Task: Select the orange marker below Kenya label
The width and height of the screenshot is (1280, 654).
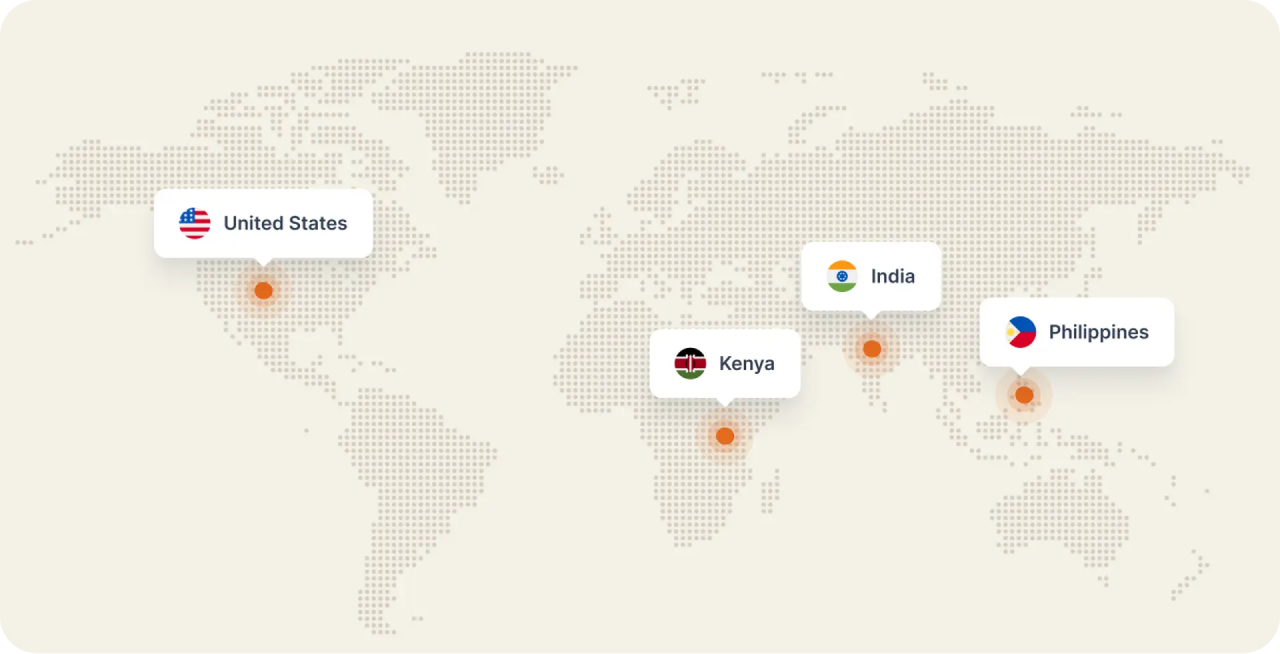Action: coord(725,436)
